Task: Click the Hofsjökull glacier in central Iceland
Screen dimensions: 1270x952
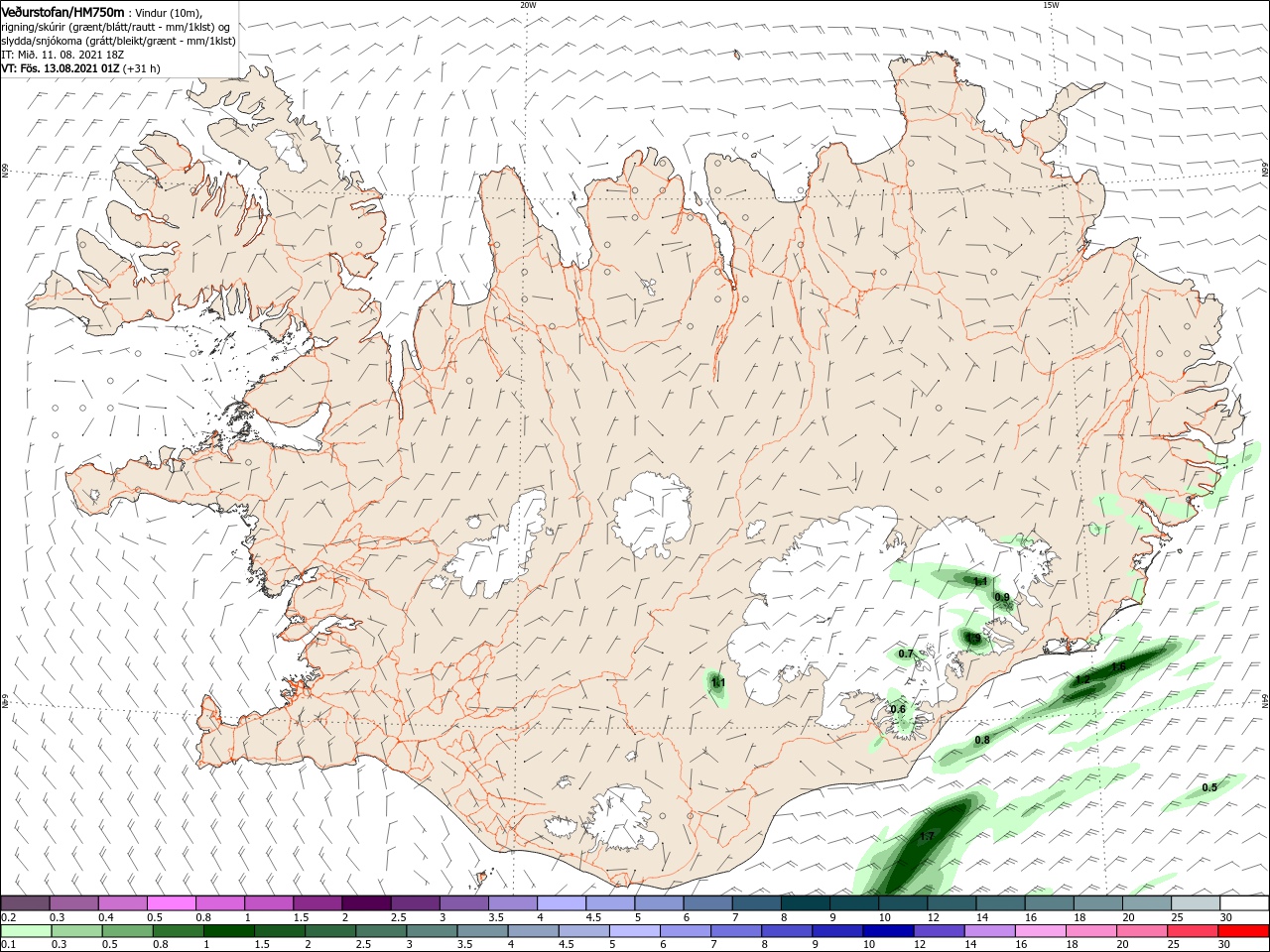Action: [x=652, y=514]
